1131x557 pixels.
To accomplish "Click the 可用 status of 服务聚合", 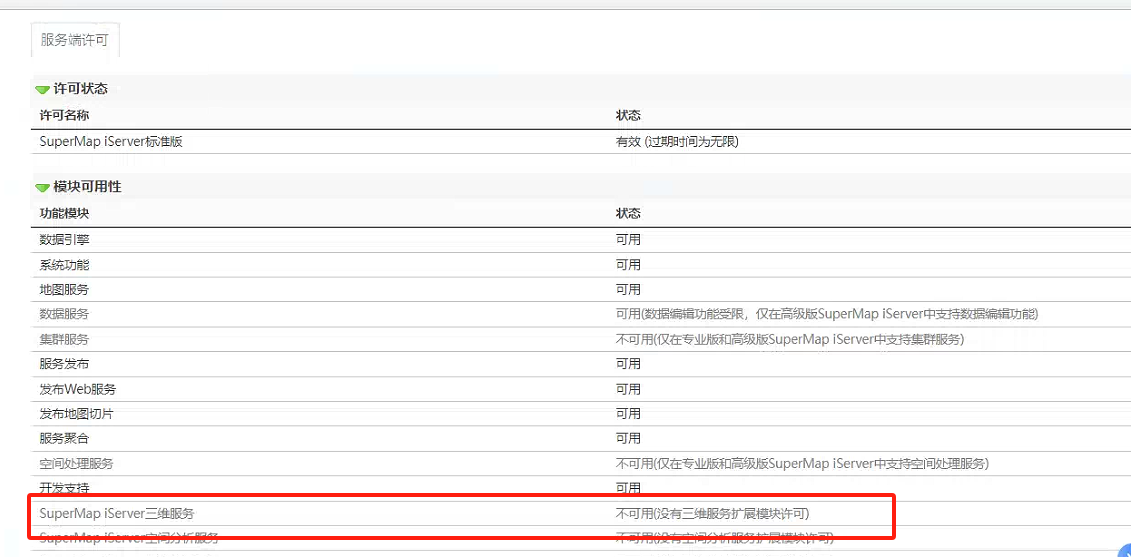I will click(628, 439).
